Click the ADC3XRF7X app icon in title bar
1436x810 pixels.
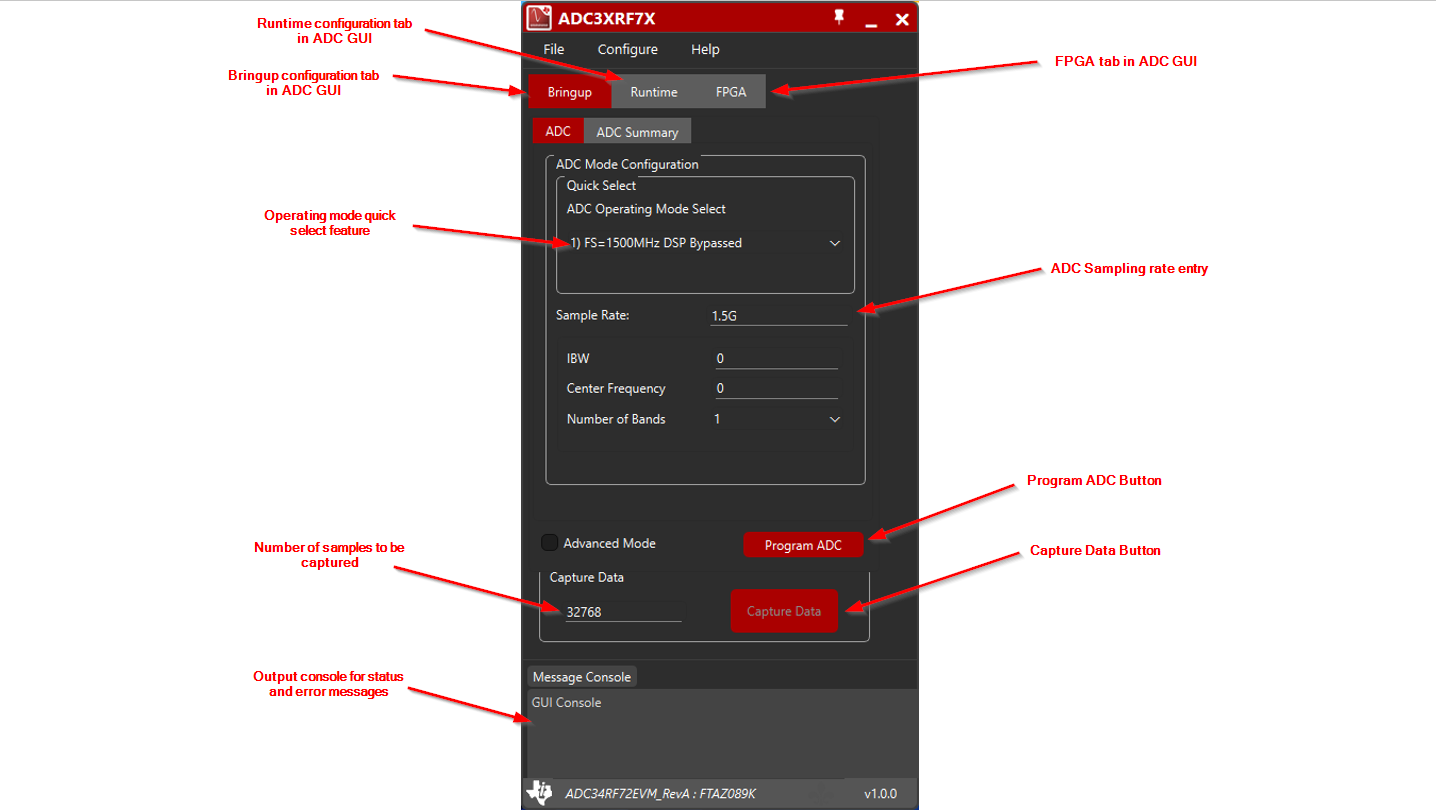pos(540,18)
